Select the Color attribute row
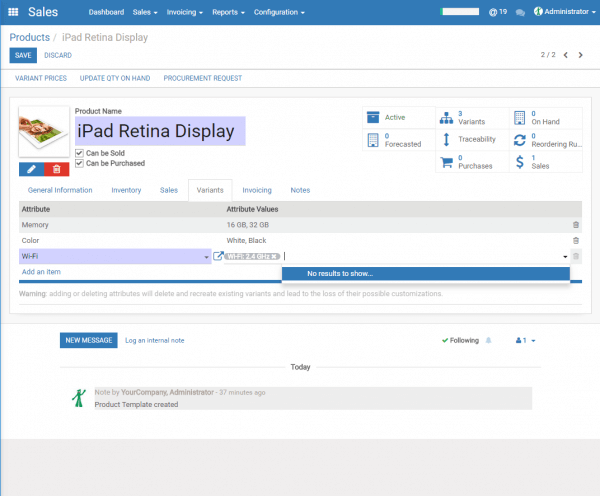This screenshot has height=496, width=600. (x=300, y=240)
